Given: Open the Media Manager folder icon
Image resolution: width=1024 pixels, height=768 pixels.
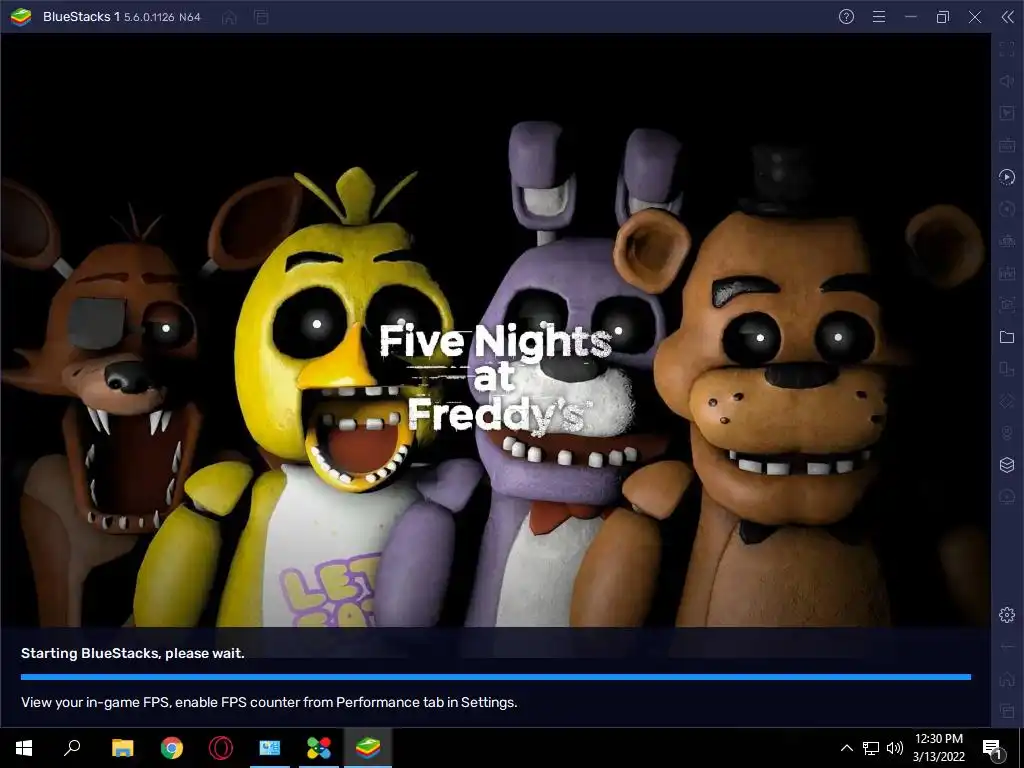Looking at the screenshot, I should click(x=1007, y=337).
